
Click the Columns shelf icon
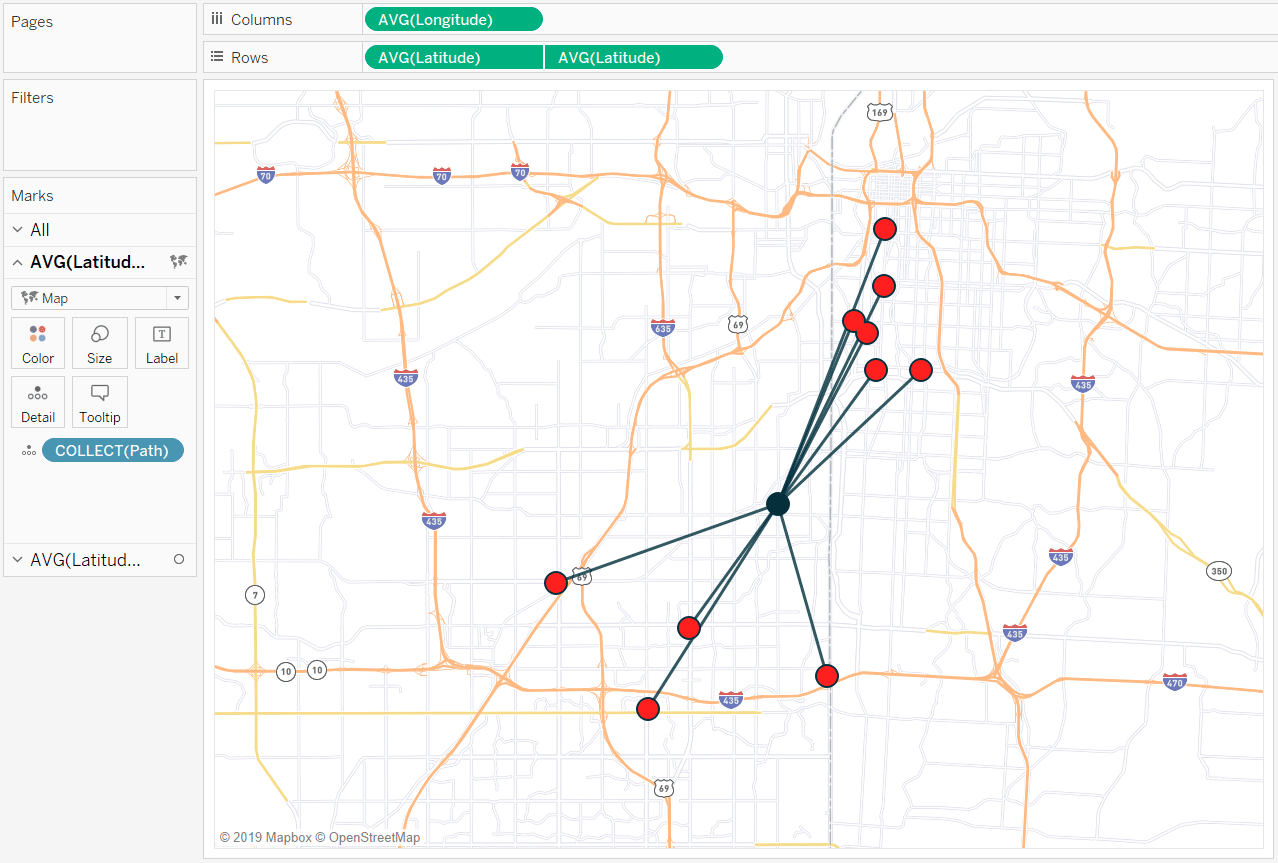click(x=217, y=19)
